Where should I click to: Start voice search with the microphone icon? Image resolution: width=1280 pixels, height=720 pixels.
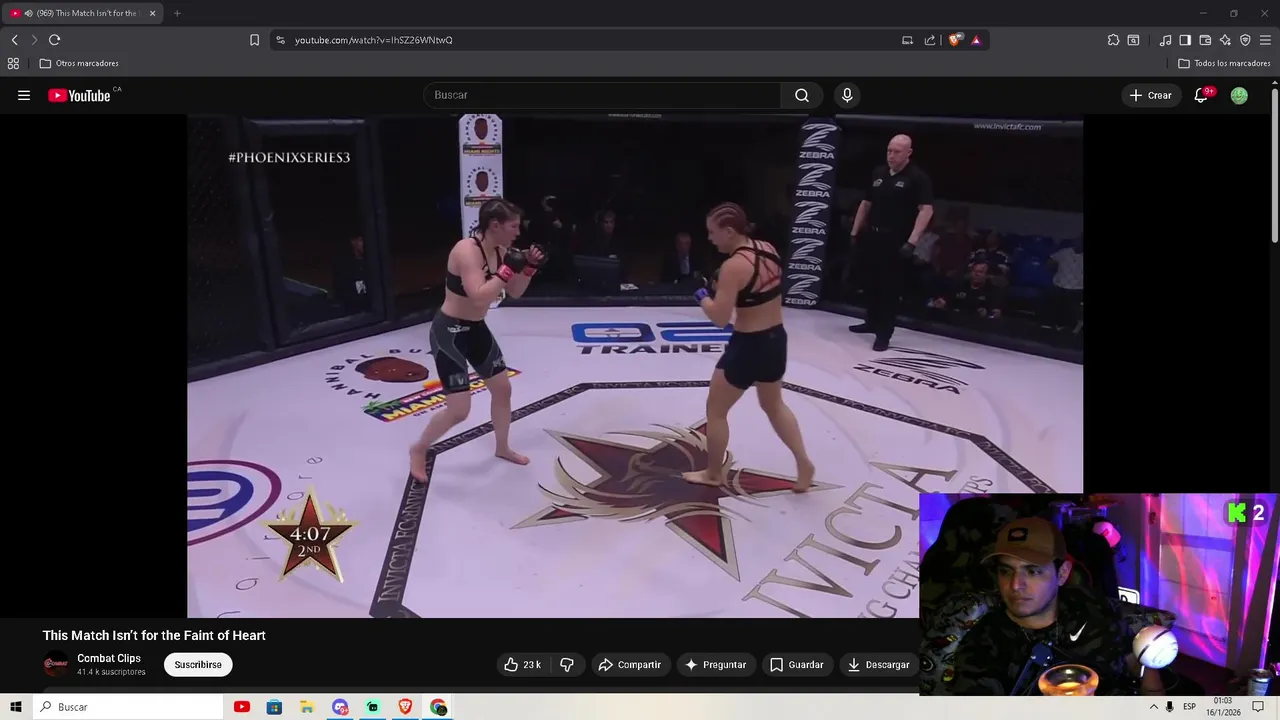click(847, 95)
